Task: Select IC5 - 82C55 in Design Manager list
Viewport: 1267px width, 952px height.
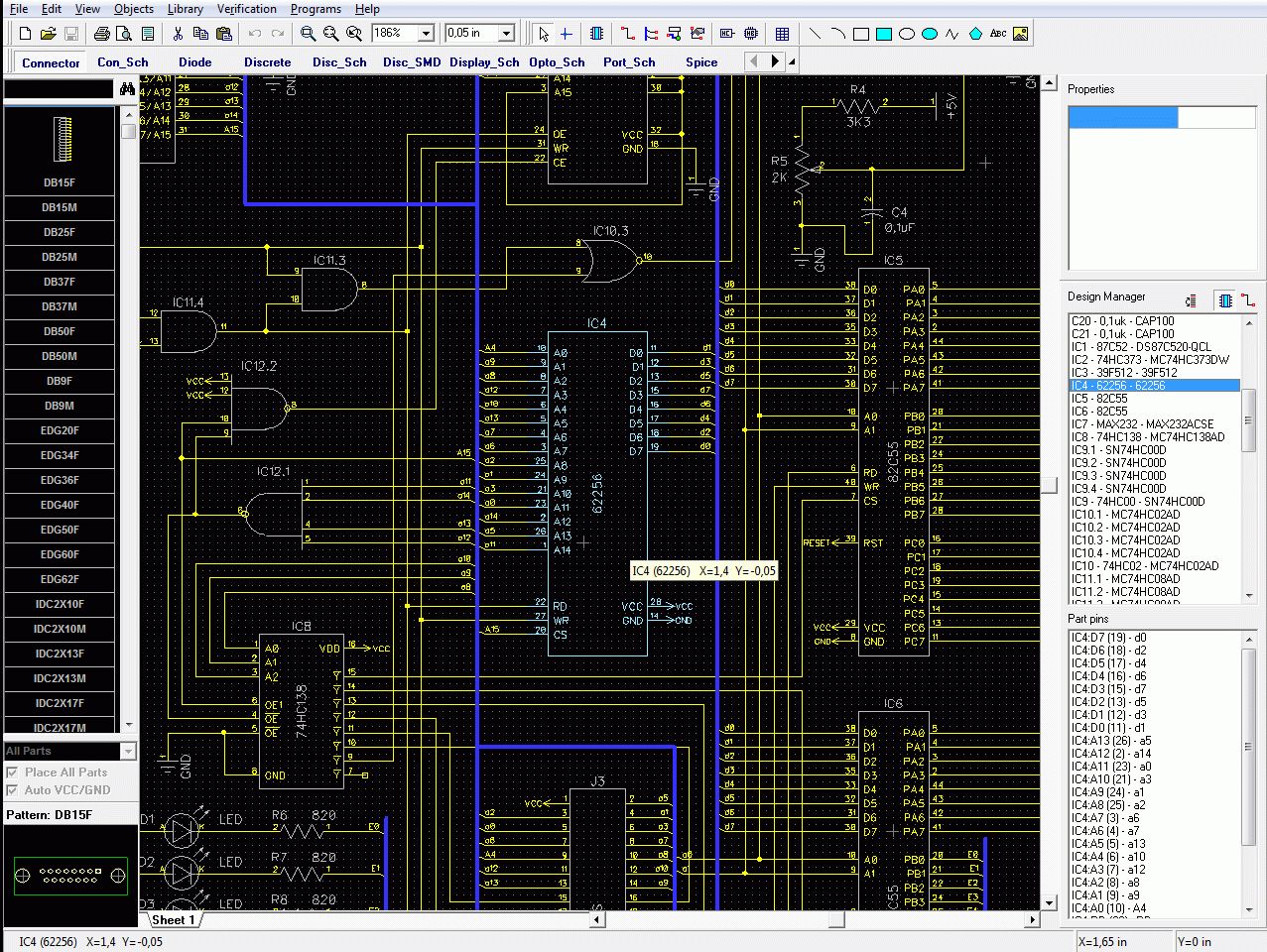Action: click(1098, 399)
